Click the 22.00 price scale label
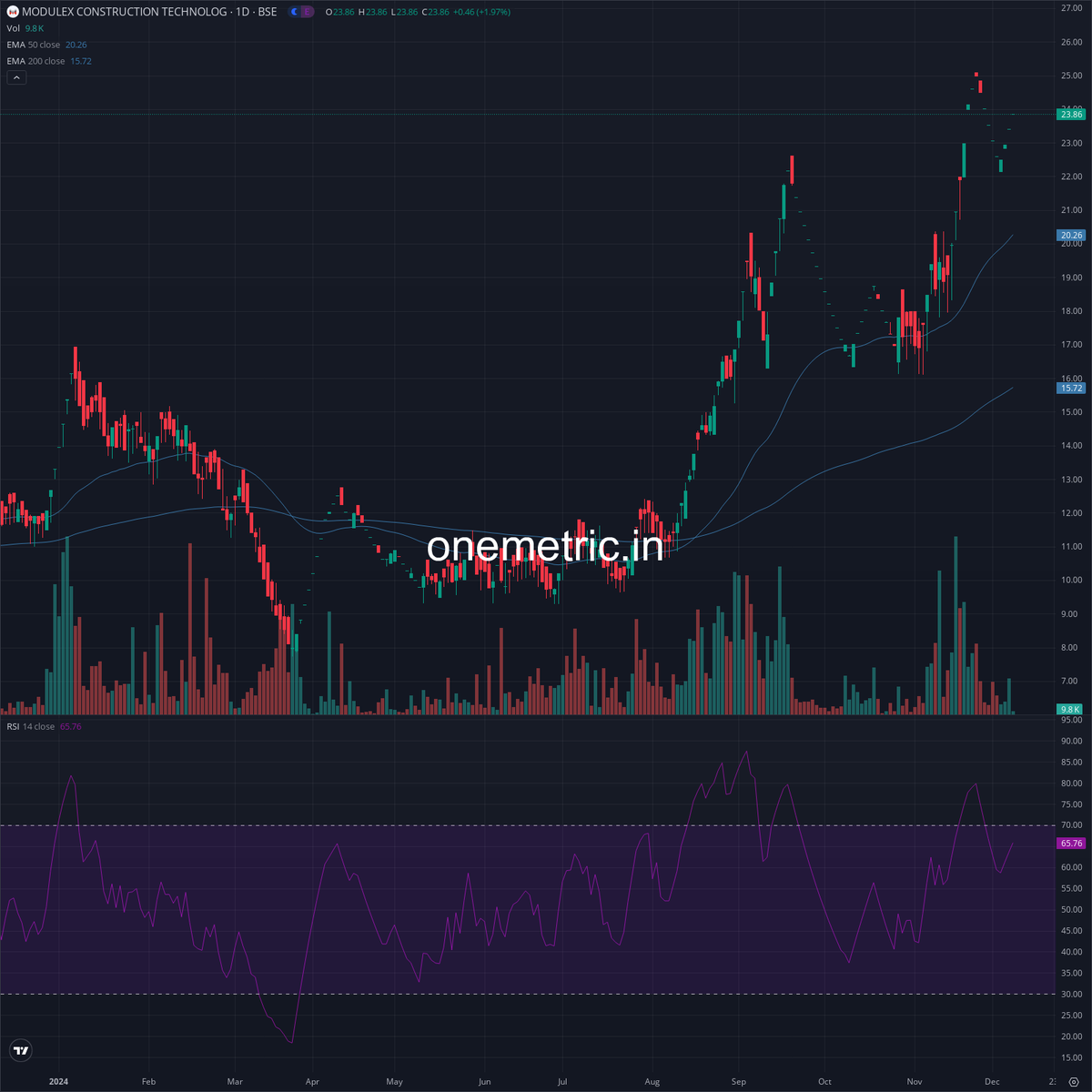Screen dimensions: 1092x1092 [1070, 177]
